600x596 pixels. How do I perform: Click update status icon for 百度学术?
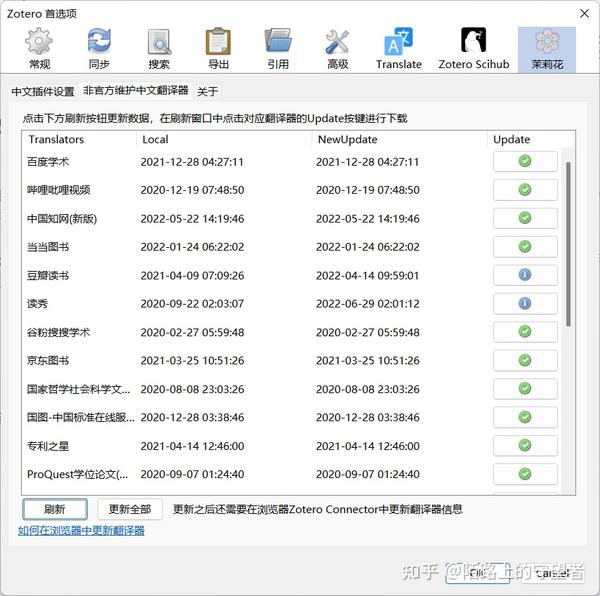[525, 161]
